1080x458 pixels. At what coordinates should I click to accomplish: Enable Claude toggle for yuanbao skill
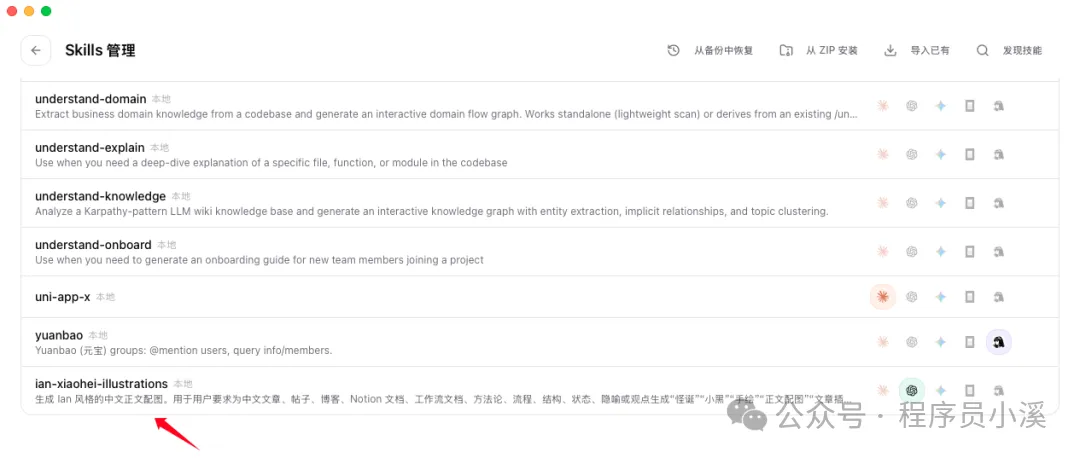click(882, 342)
